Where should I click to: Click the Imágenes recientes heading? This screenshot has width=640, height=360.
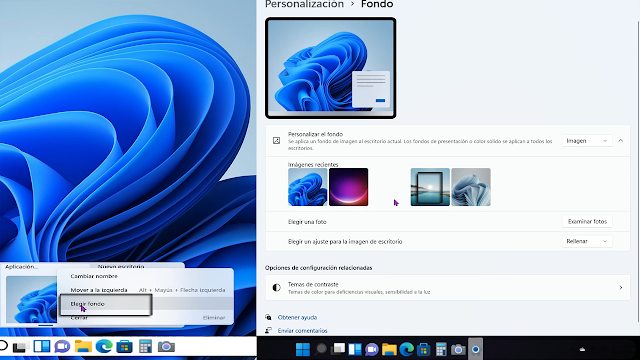pos(313,164)
